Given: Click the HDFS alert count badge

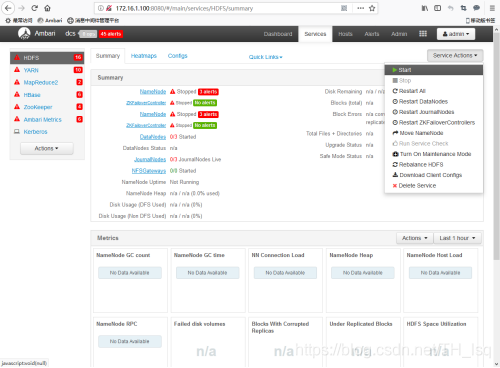Looking at the screenshot, I should tap(78, 57).
